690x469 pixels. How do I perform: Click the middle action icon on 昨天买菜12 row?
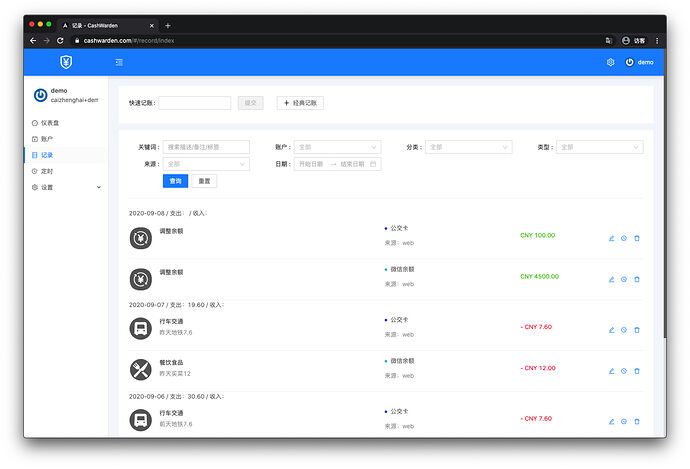pyautogui.click(x=624, y=371)
